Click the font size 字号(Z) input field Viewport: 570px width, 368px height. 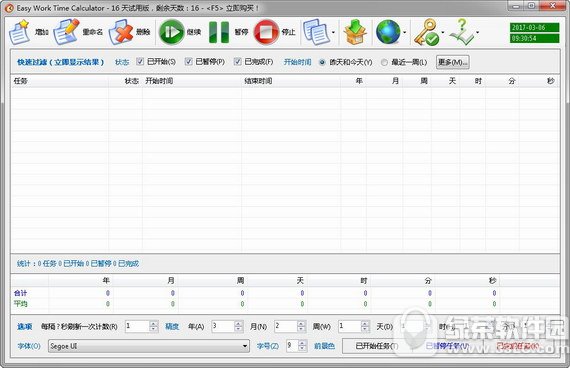[x=292, y=346]
